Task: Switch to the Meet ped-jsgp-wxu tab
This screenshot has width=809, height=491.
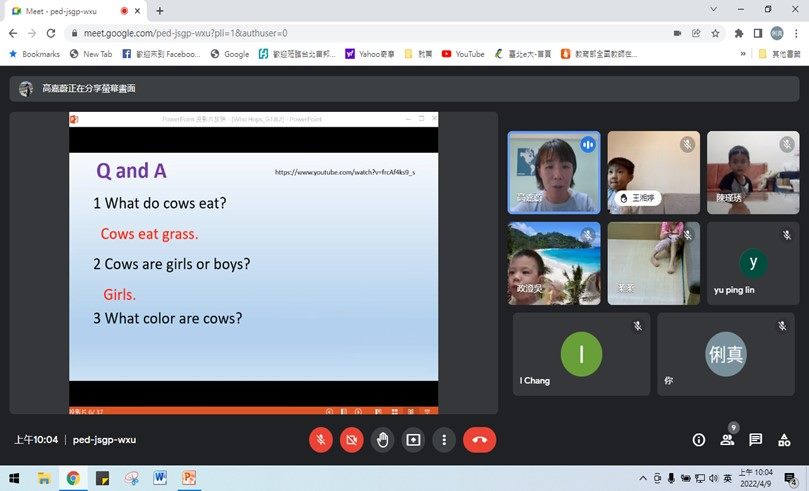Action: point(62,10)
